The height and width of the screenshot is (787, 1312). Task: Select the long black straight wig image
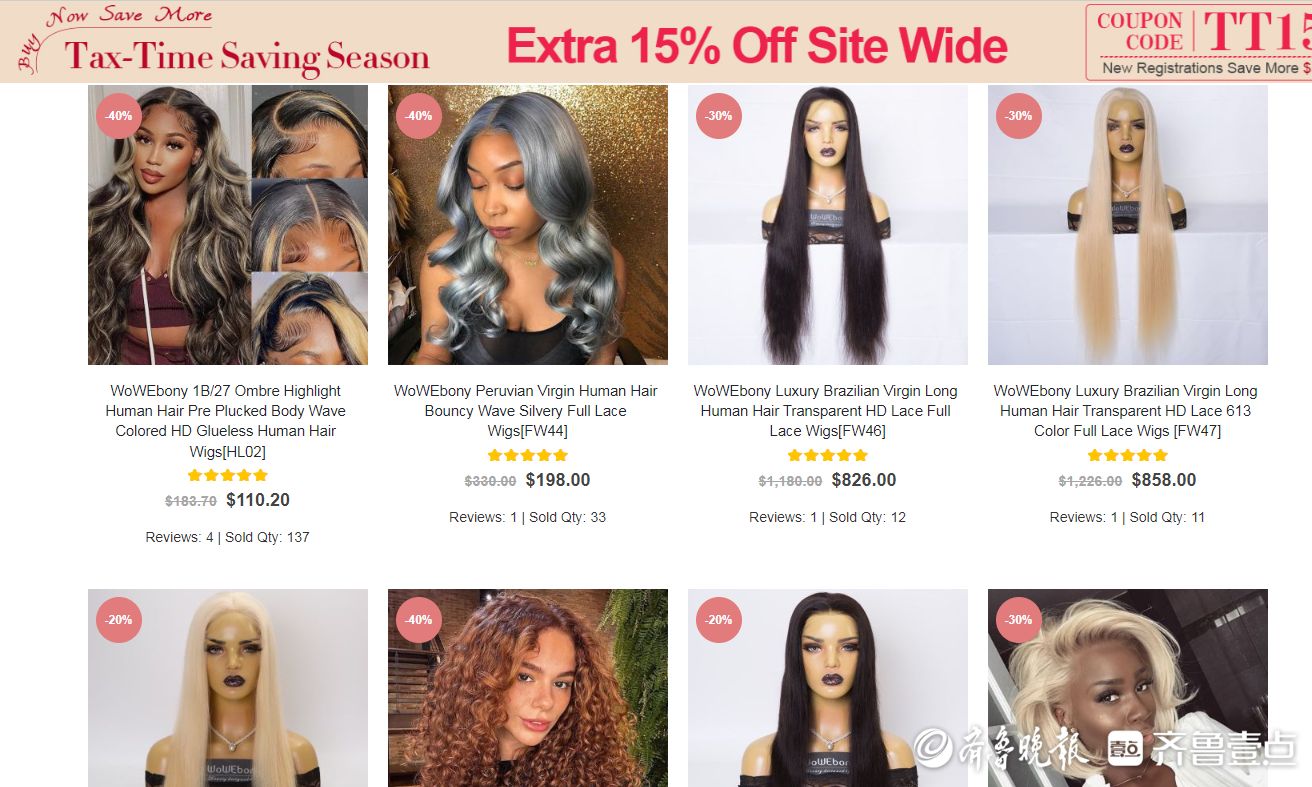828,225
